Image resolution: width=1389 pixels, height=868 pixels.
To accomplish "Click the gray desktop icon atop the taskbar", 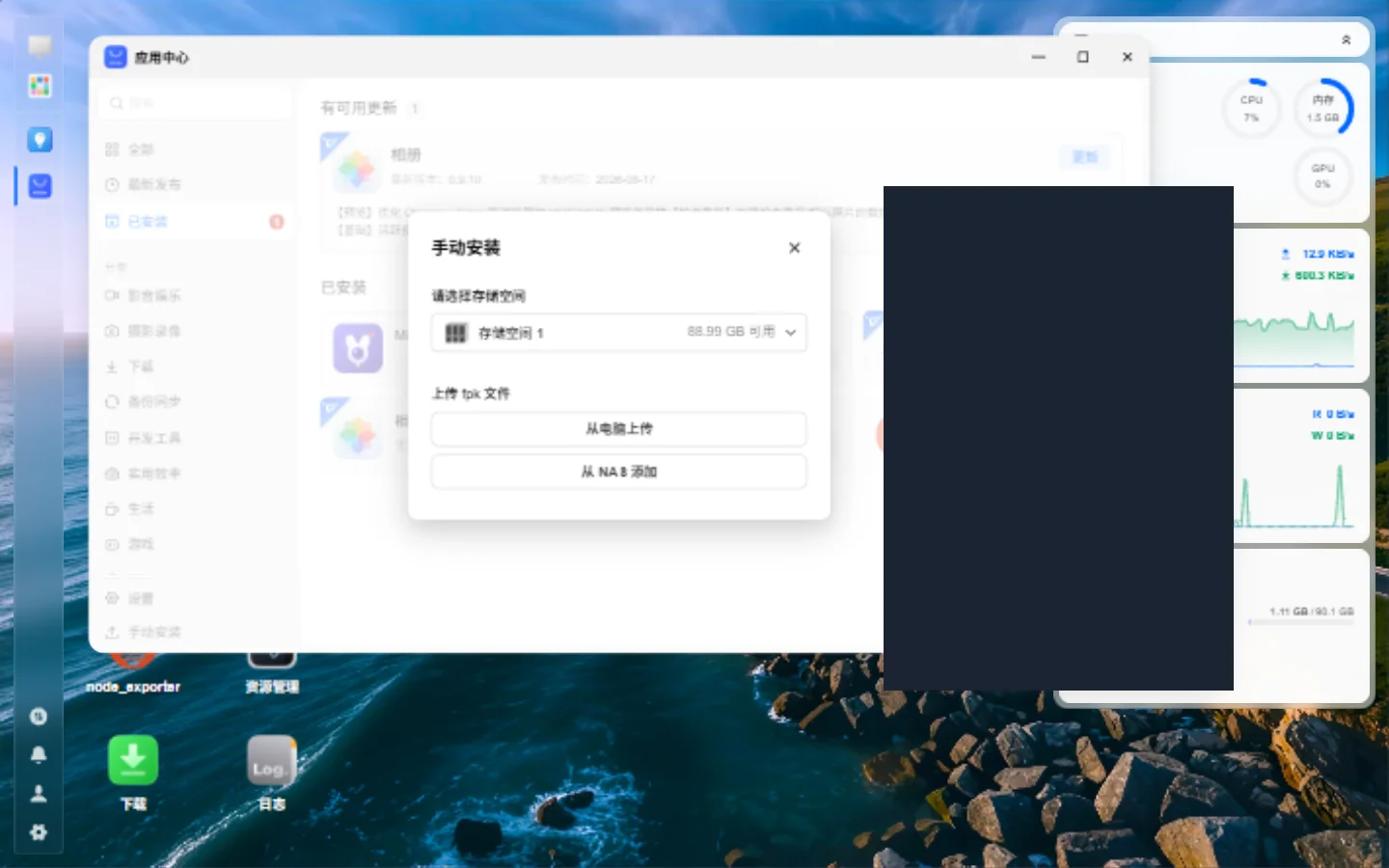I will (x=40, y=45).
